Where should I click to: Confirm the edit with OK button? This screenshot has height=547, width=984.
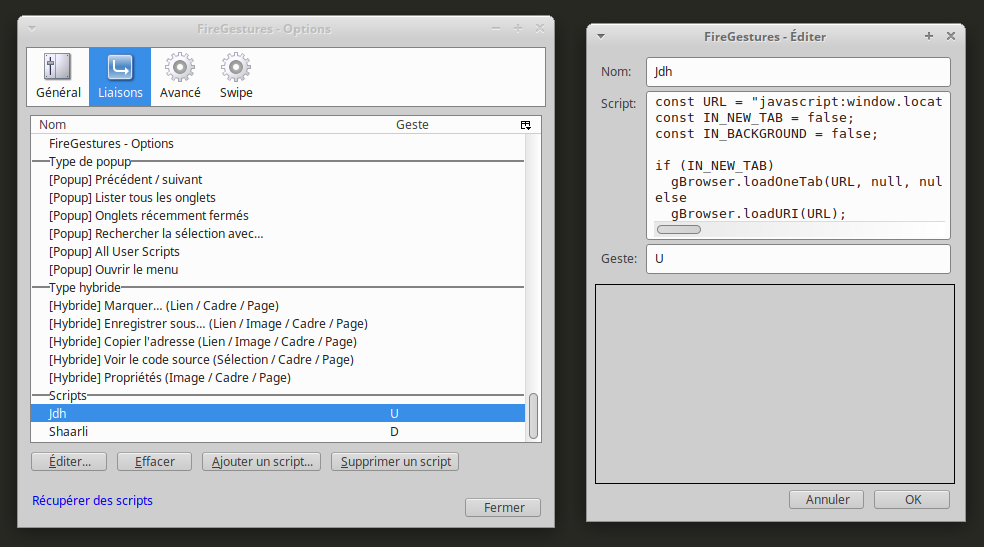pos(912,500)
